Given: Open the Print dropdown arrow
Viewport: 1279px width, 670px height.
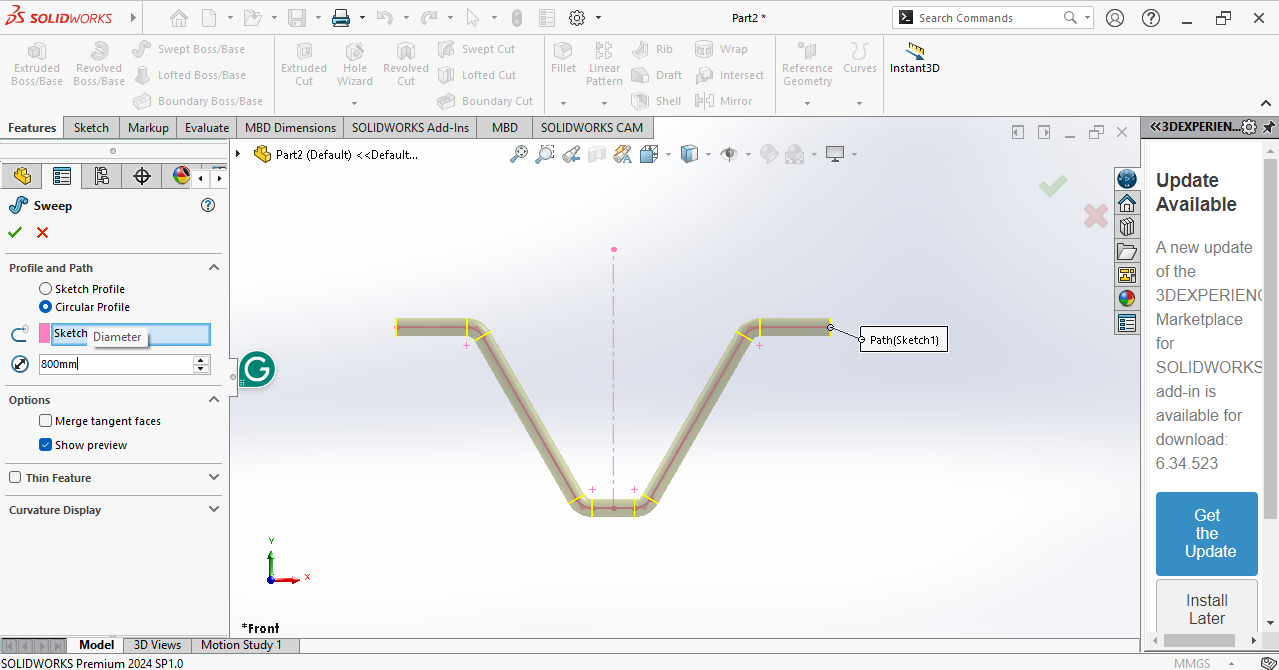Looking at the screenshot, I should 361,18.
